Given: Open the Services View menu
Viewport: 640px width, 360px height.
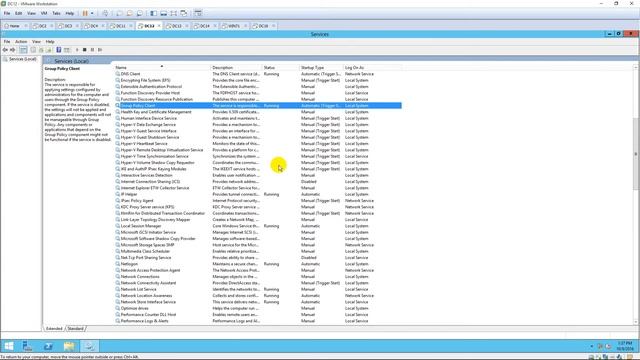Looking at the screenshot, I should (36, 42).
